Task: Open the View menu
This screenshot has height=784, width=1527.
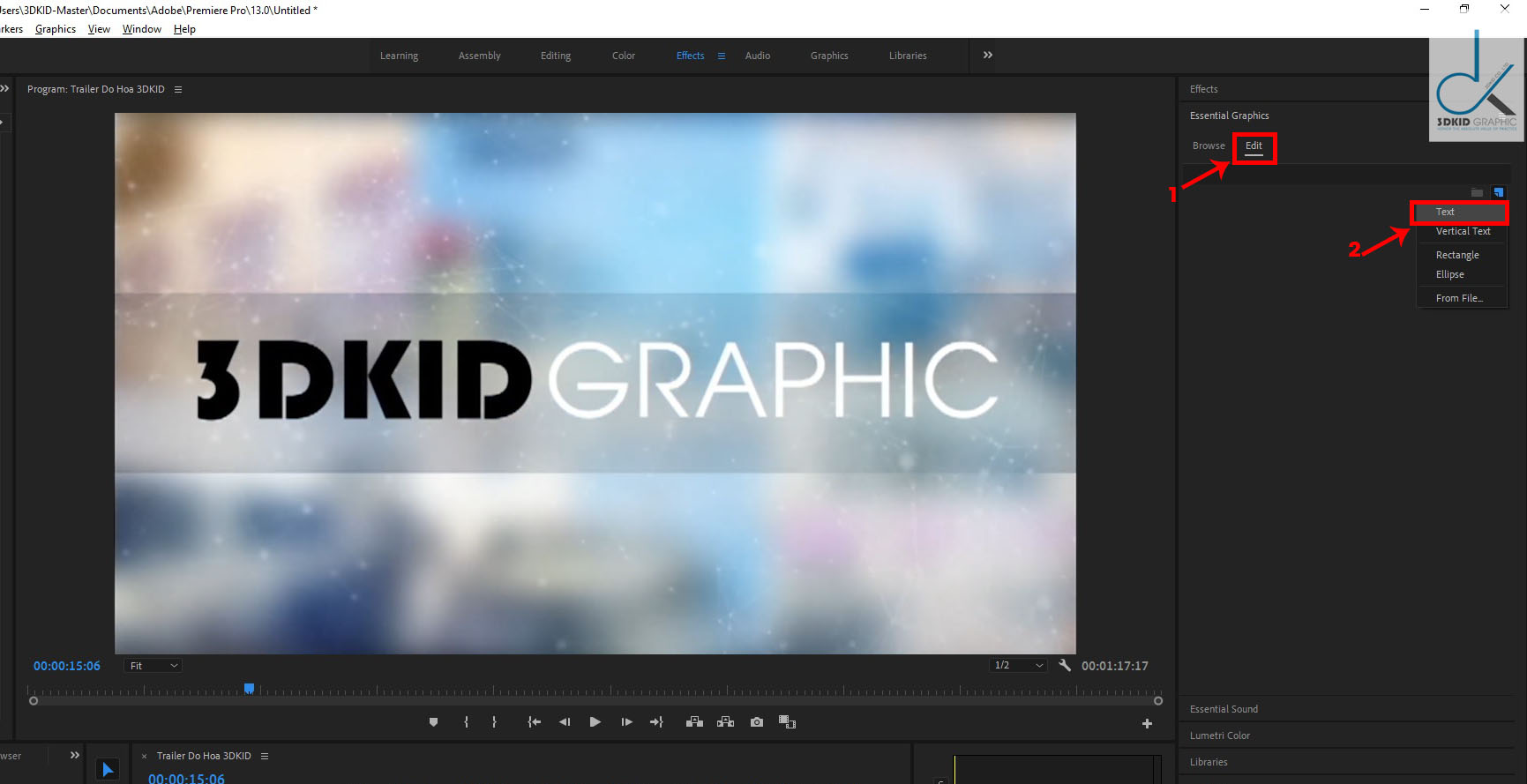Action: [x=99, y=29]
